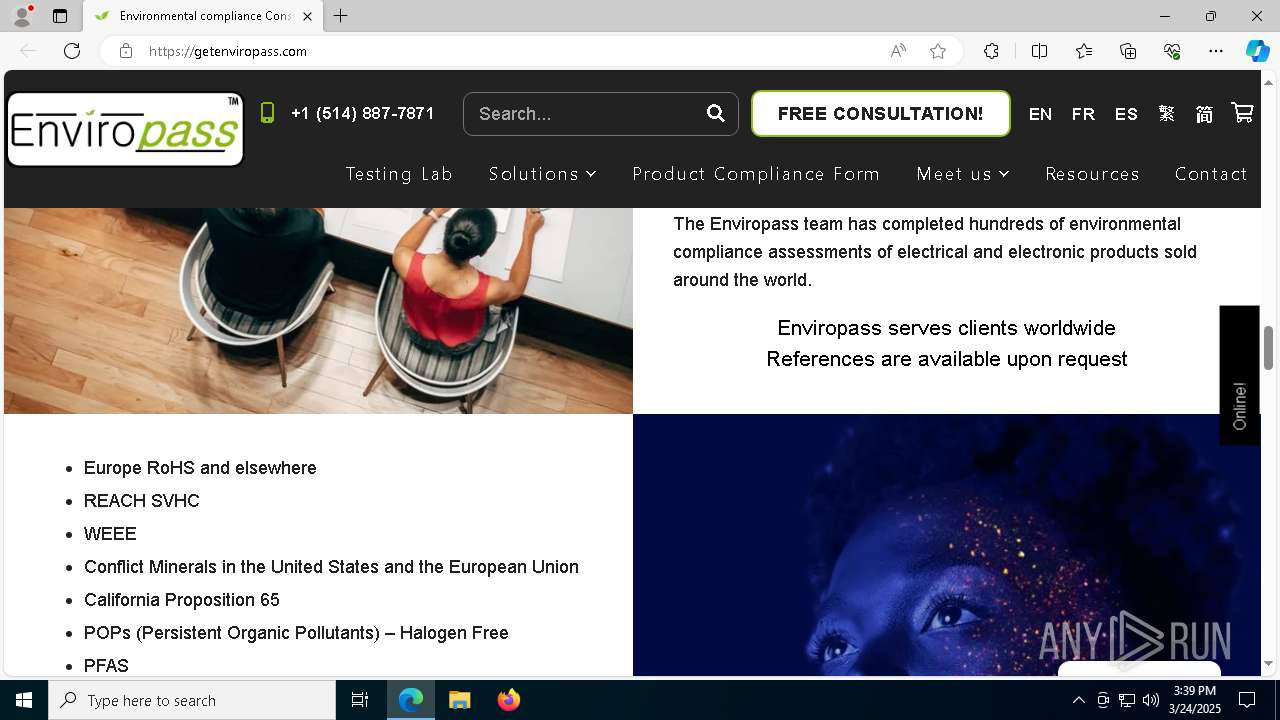Open Collections icon
The image size is (1280, 720).
pyautogui.click(x=1128, y=51)
